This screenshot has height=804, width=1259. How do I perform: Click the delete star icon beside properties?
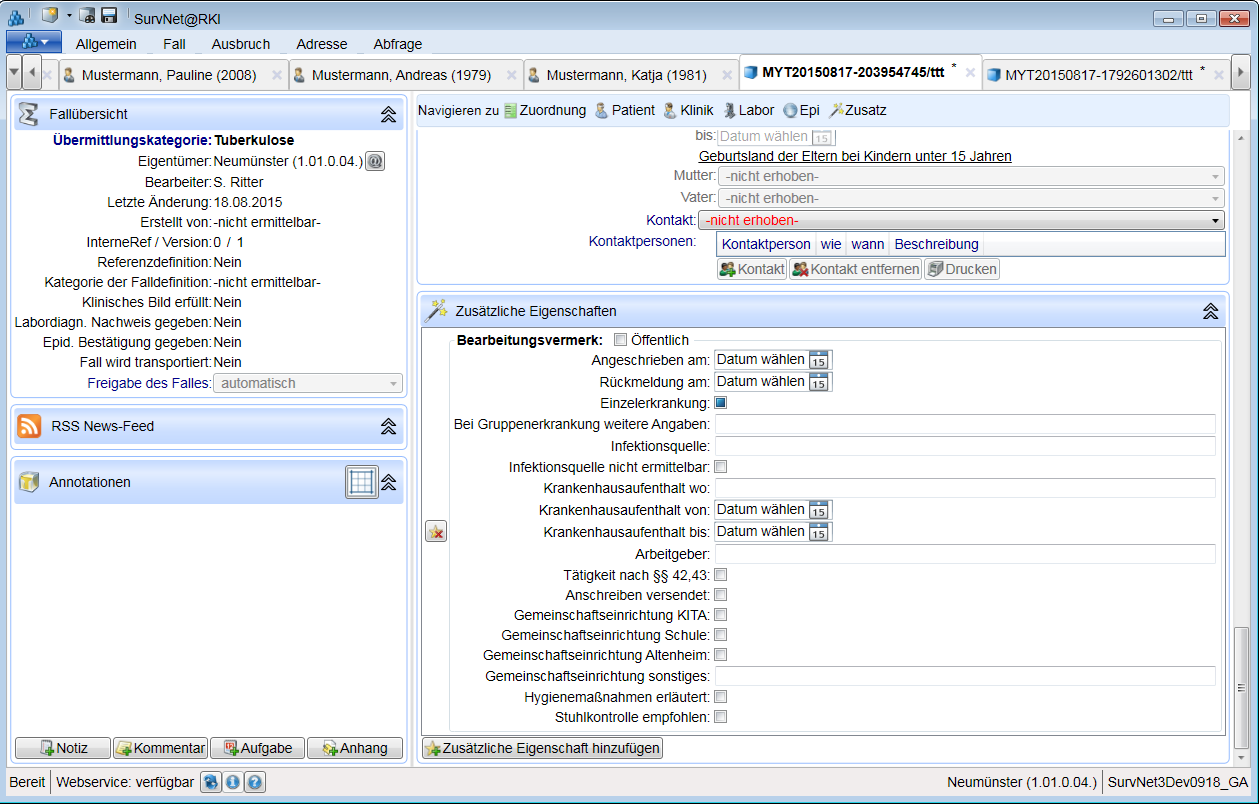tap(436, 532)
